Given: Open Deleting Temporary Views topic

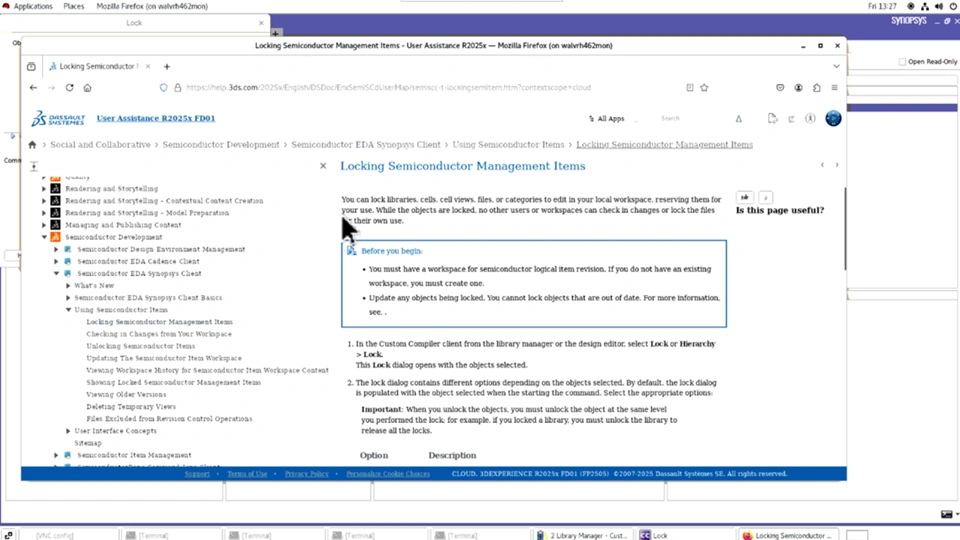Looking at the screenshot, I should (131, 407).
